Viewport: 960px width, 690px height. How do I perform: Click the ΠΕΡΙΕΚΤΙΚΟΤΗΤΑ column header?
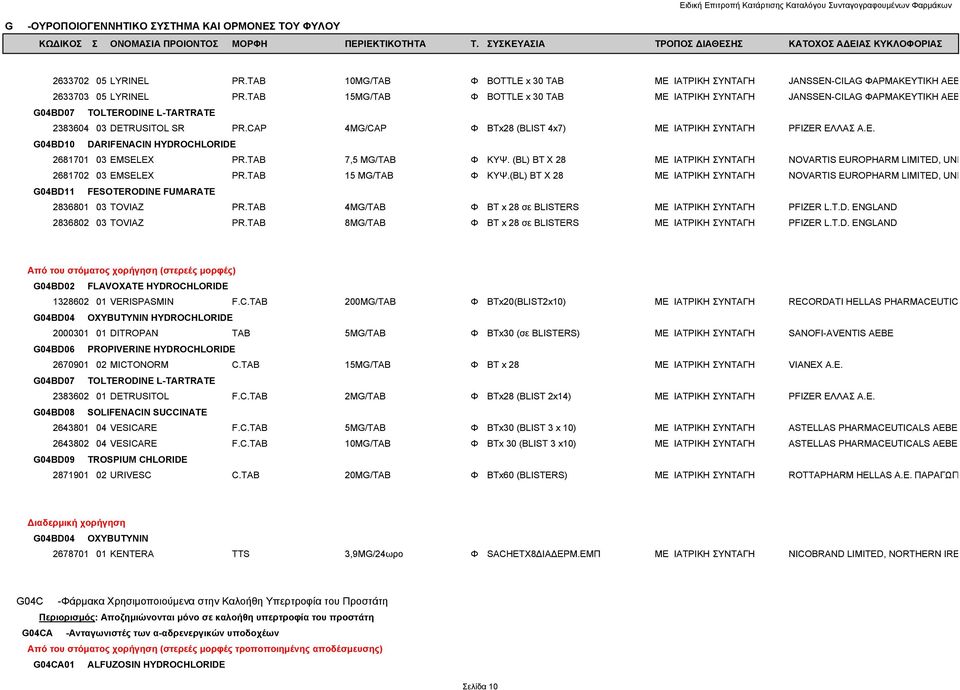coord(385,44)
